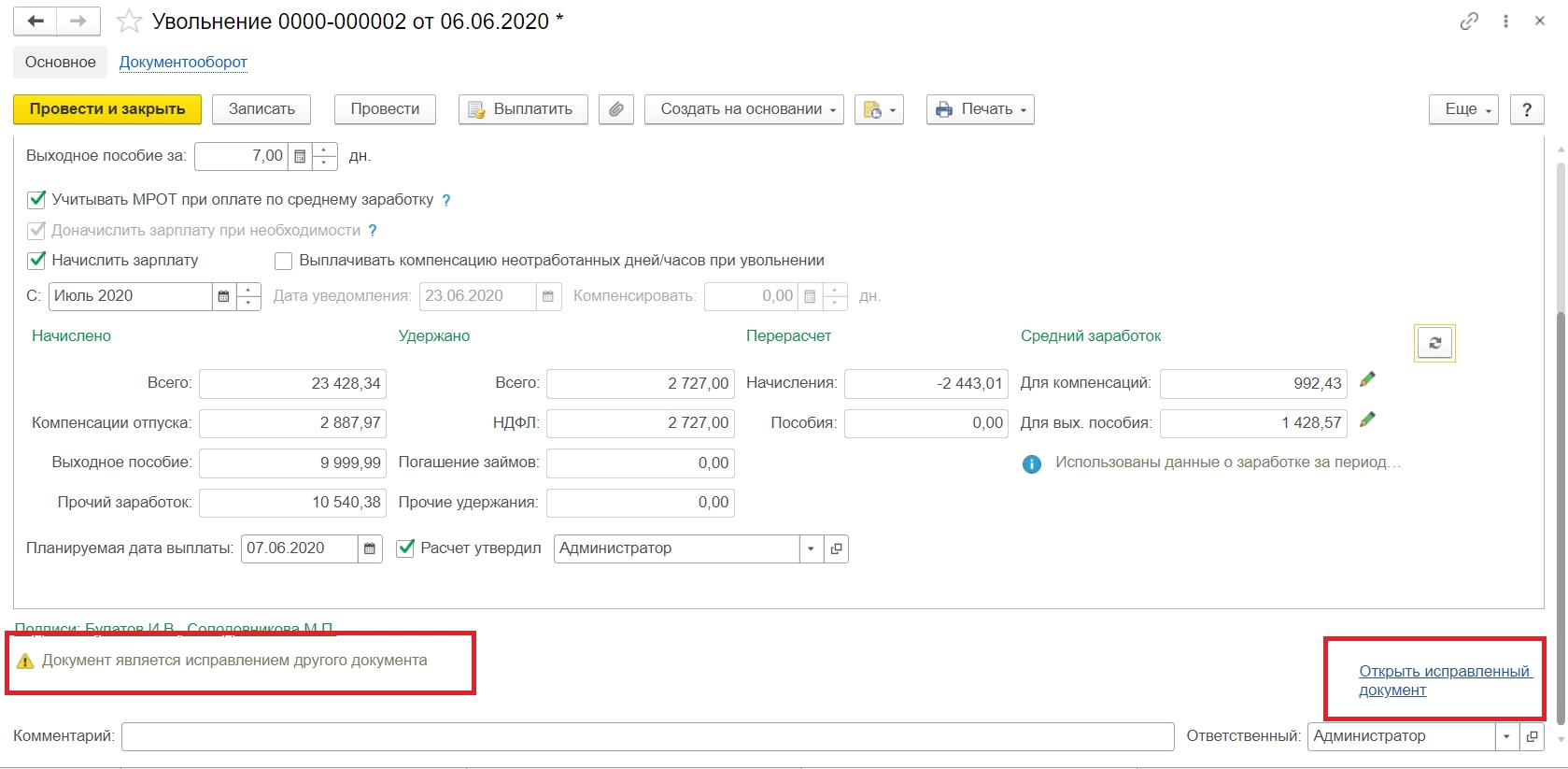This screenshot has width=1568, height=769.
Task: Click the severance pay days input field
Action: (x=241, y=156)
